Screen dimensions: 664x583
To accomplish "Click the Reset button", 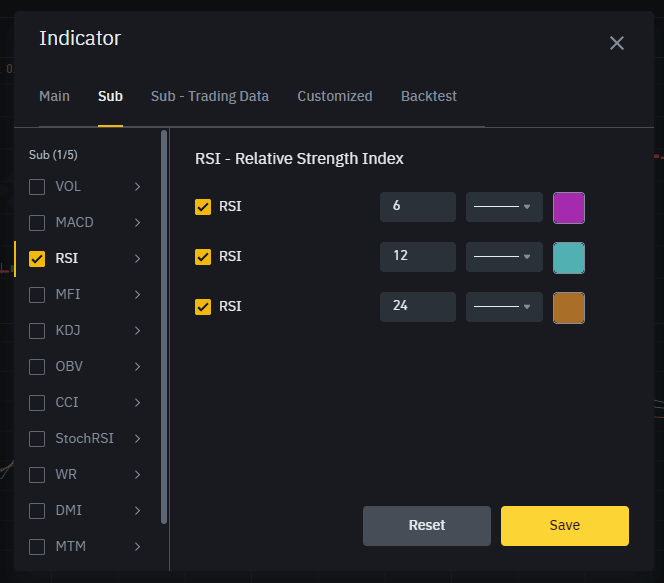I will (x=427, y=526).
